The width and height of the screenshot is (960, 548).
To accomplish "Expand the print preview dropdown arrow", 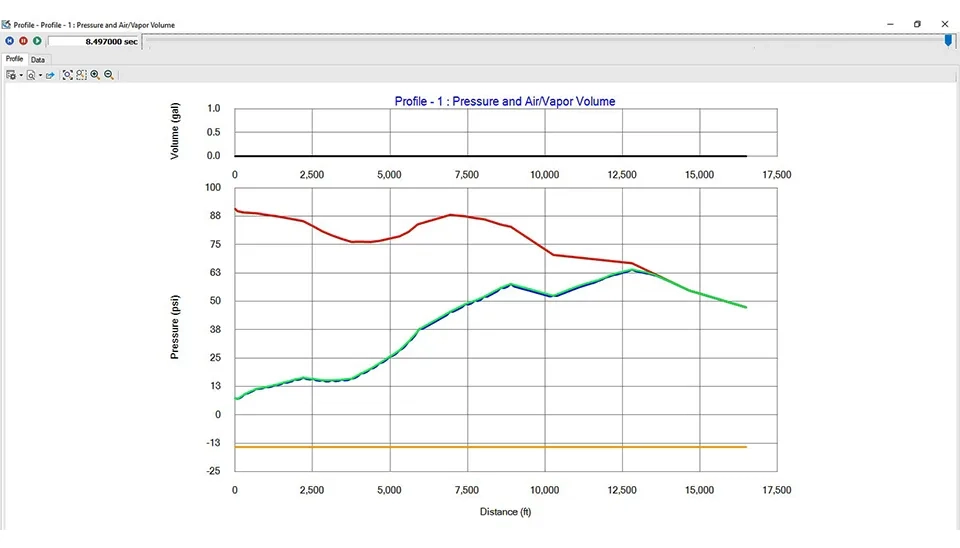I will (x=40, y=76).
